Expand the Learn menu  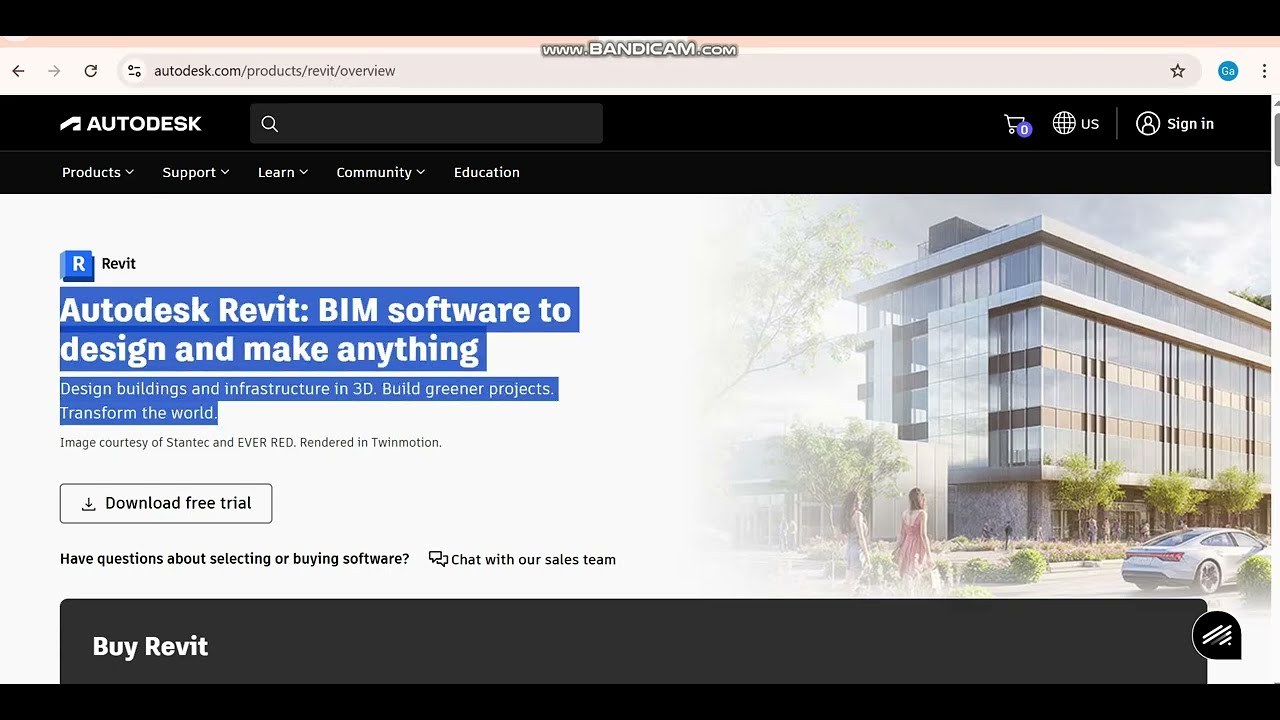point(283,172)
